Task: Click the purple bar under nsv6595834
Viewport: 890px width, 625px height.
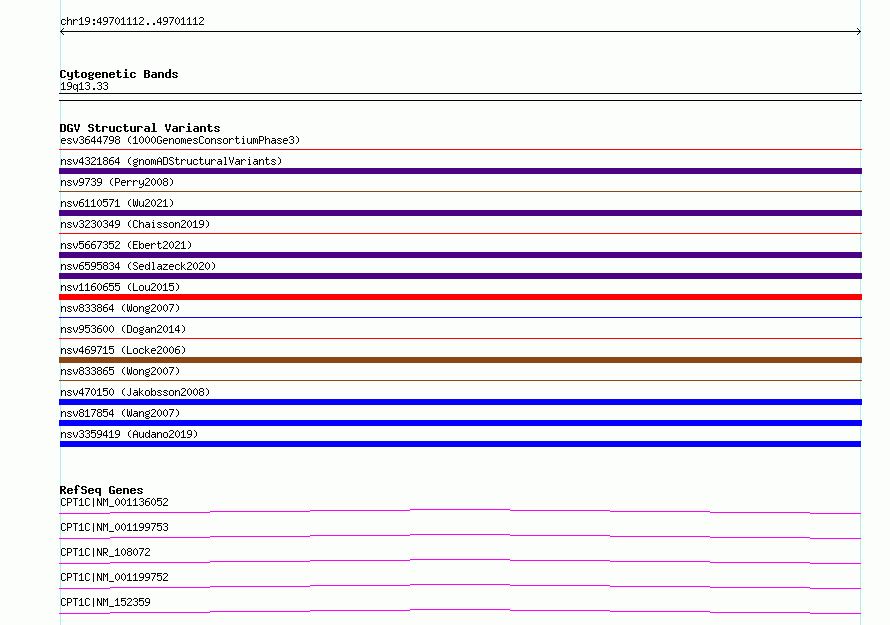Action: 460,276
